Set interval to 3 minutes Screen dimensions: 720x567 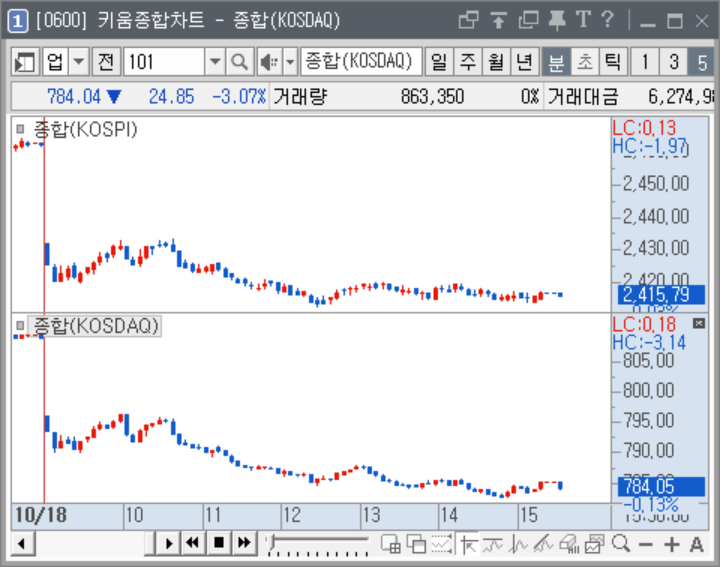point(674,62)
